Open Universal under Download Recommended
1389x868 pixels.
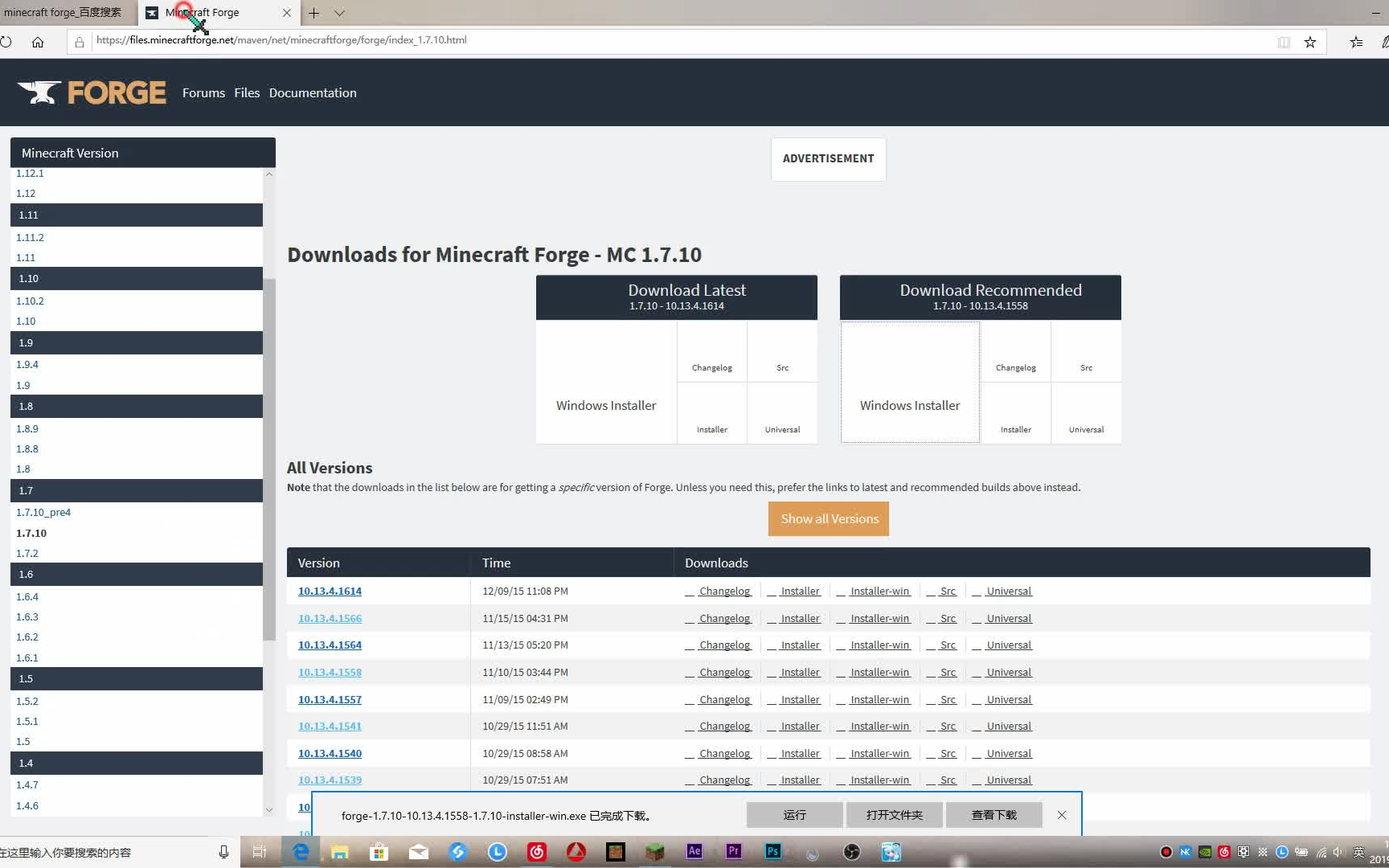[1086, 413]
